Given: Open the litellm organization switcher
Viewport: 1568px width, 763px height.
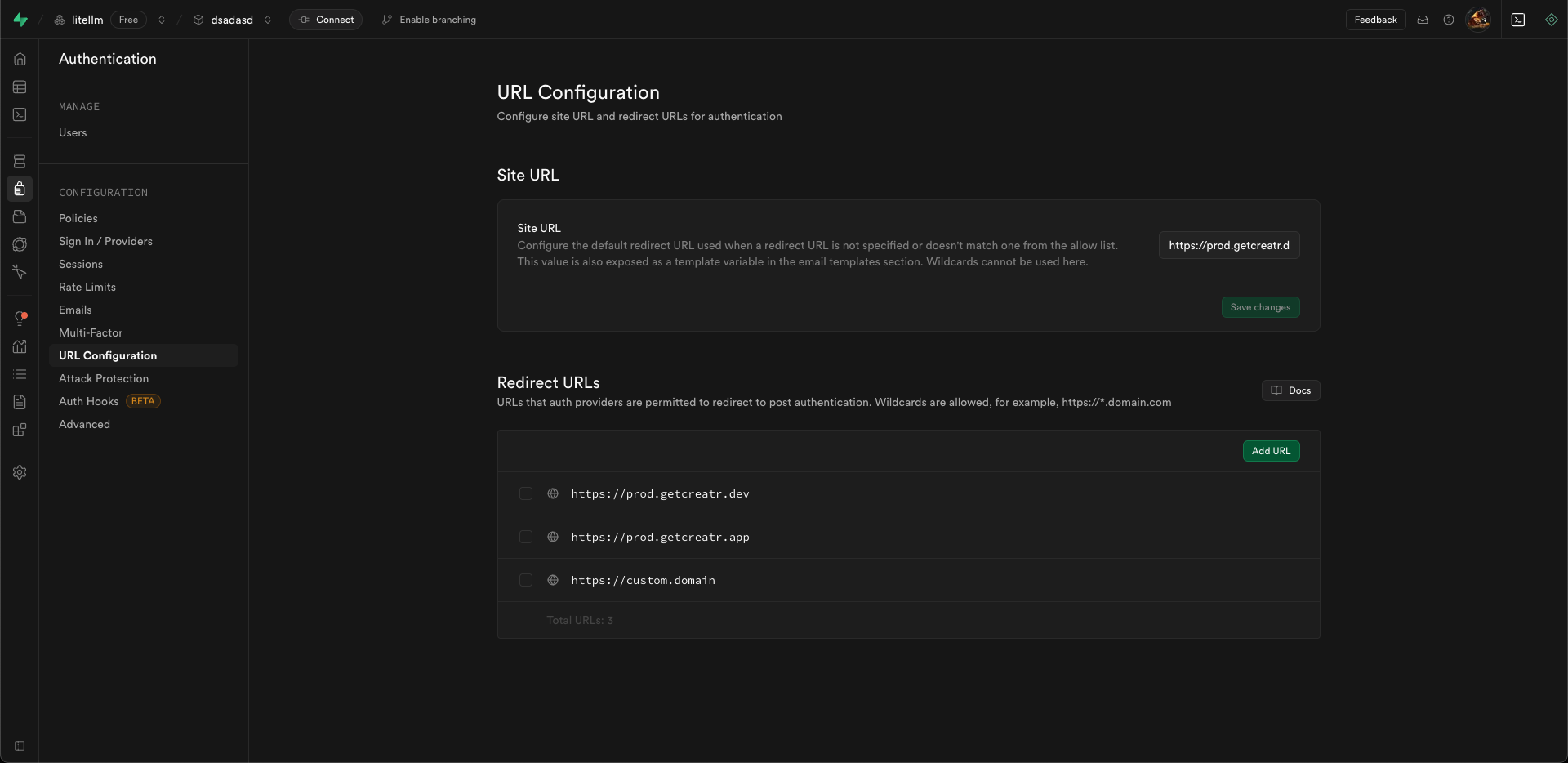Looking at the screenshot, I should [x=162, y=20].
